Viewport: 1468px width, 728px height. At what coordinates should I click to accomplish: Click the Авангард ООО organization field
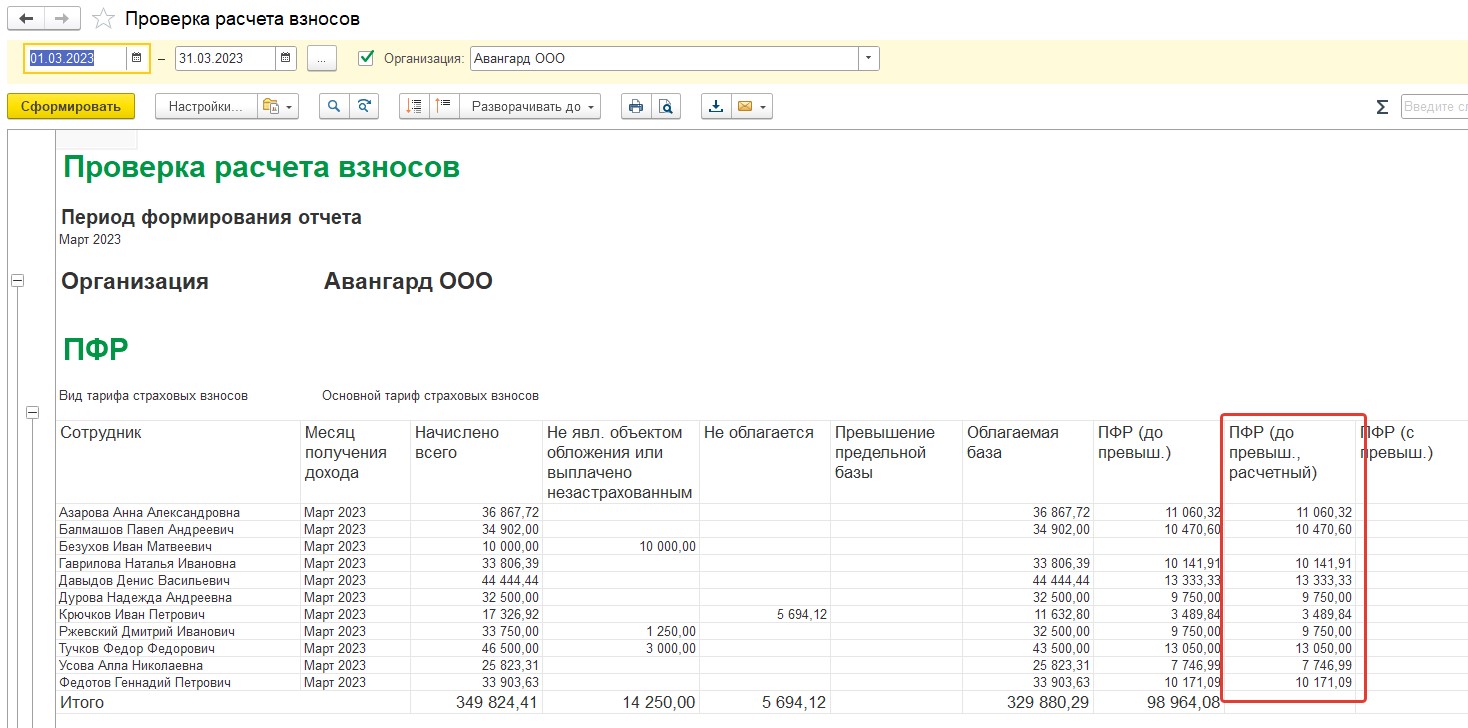(663, 58)
